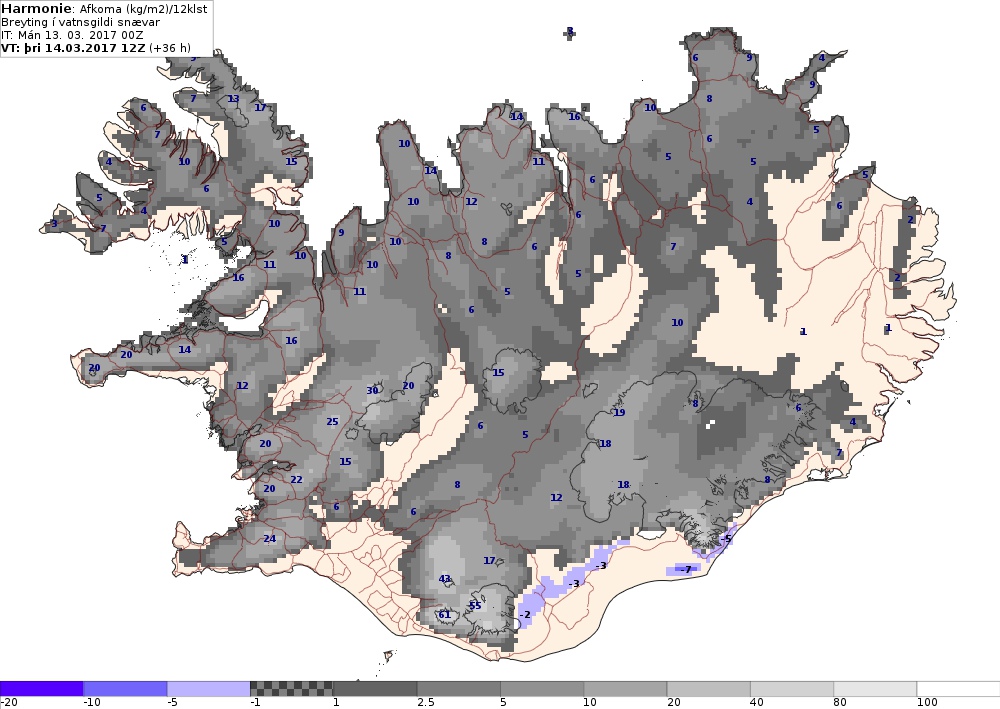Click the map value '25' on the map
1000x709 pixels.
tap(332, 421)
